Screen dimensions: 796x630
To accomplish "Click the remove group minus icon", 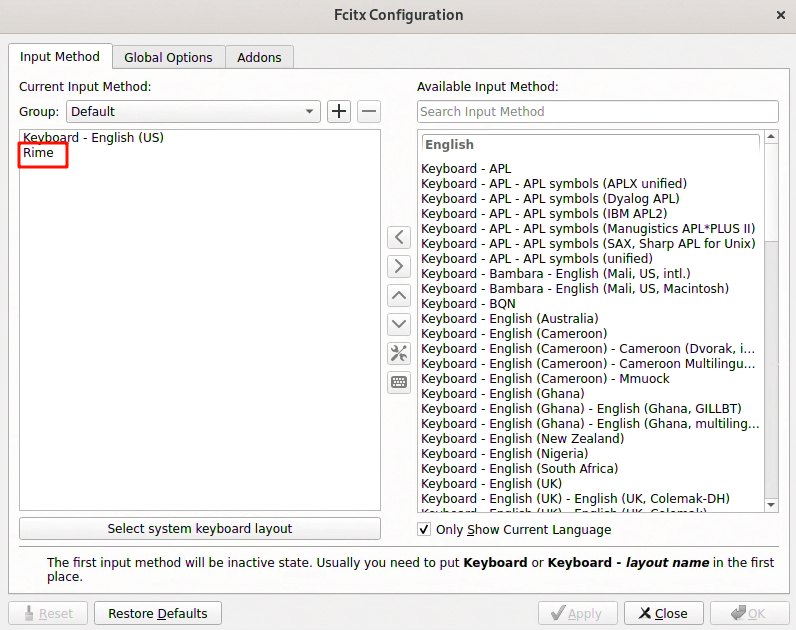I will (x=369, y=111).
